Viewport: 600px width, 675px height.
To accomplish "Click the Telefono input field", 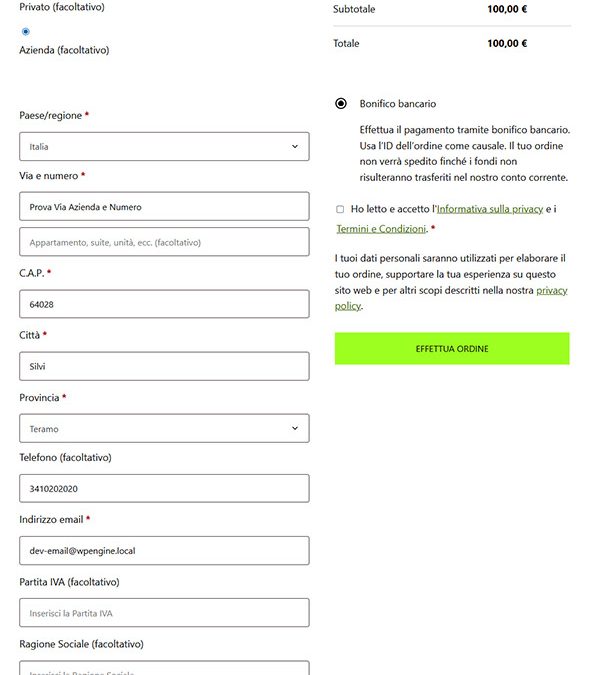I will [x=164, y=489].
